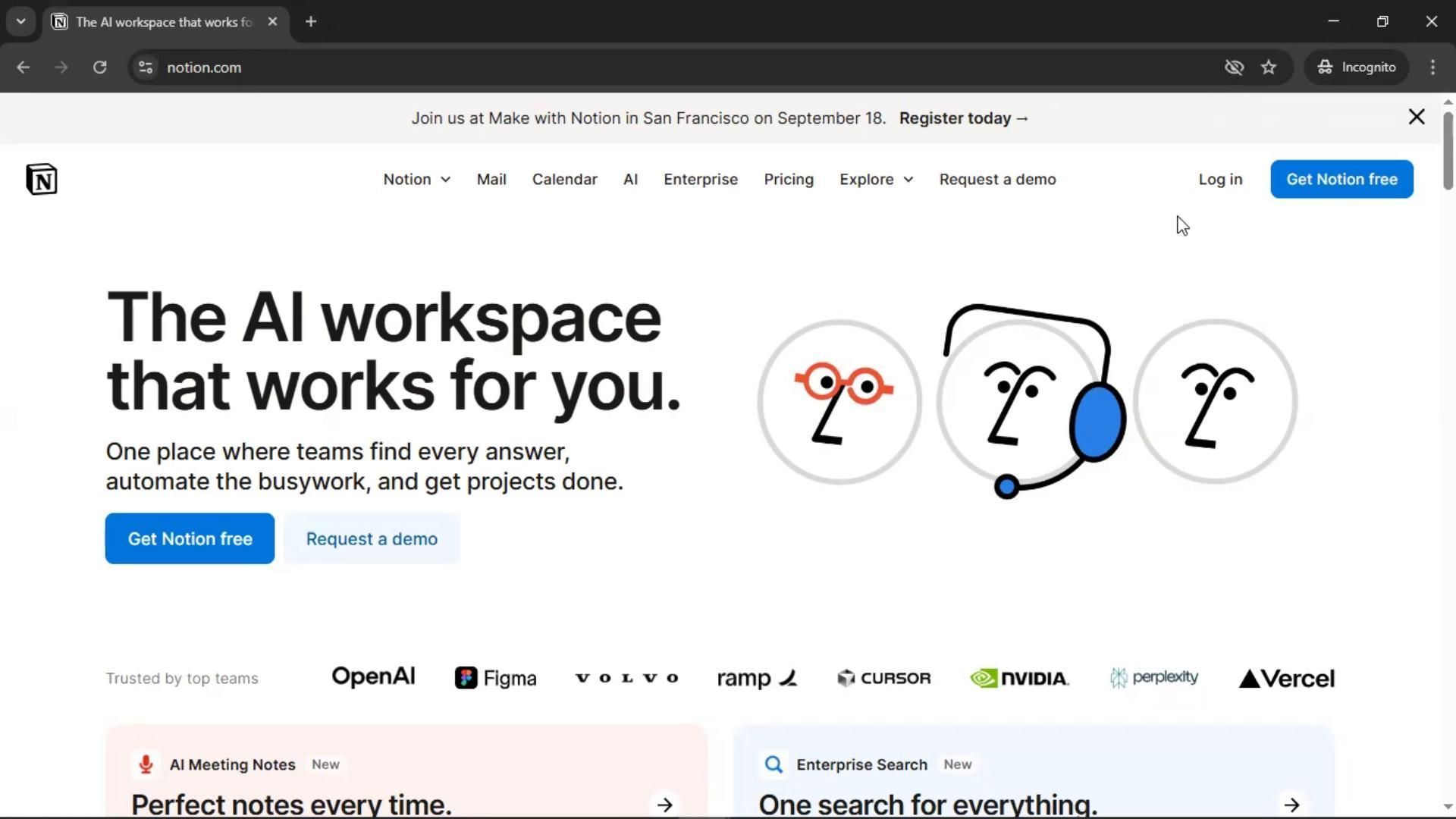This screenshot has height=819, width=1456.
Task: Reload the page with refresh icon
Action: (x=99, y=67)
